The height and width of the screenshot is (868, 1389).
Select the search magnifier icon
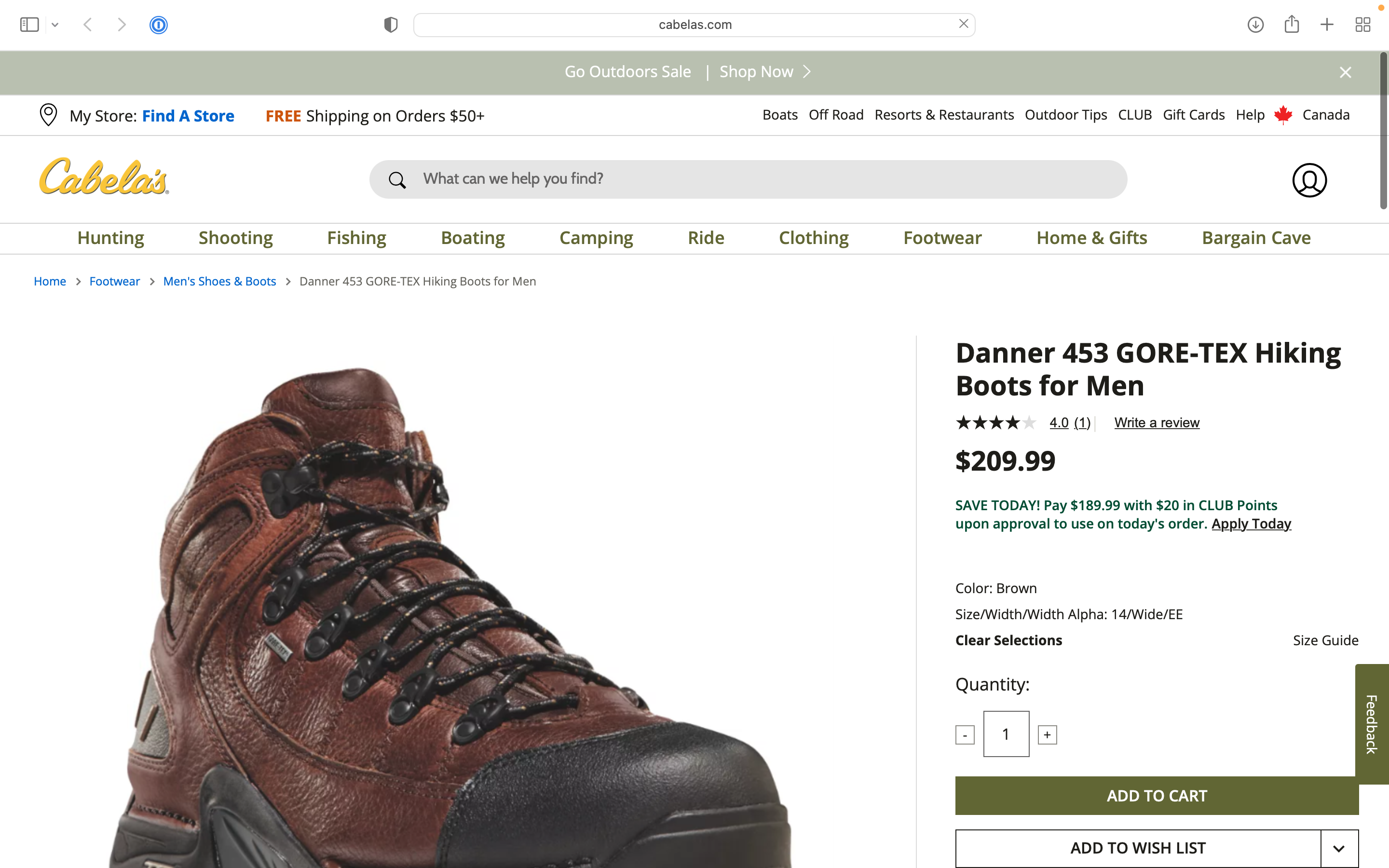click(397, 180)
